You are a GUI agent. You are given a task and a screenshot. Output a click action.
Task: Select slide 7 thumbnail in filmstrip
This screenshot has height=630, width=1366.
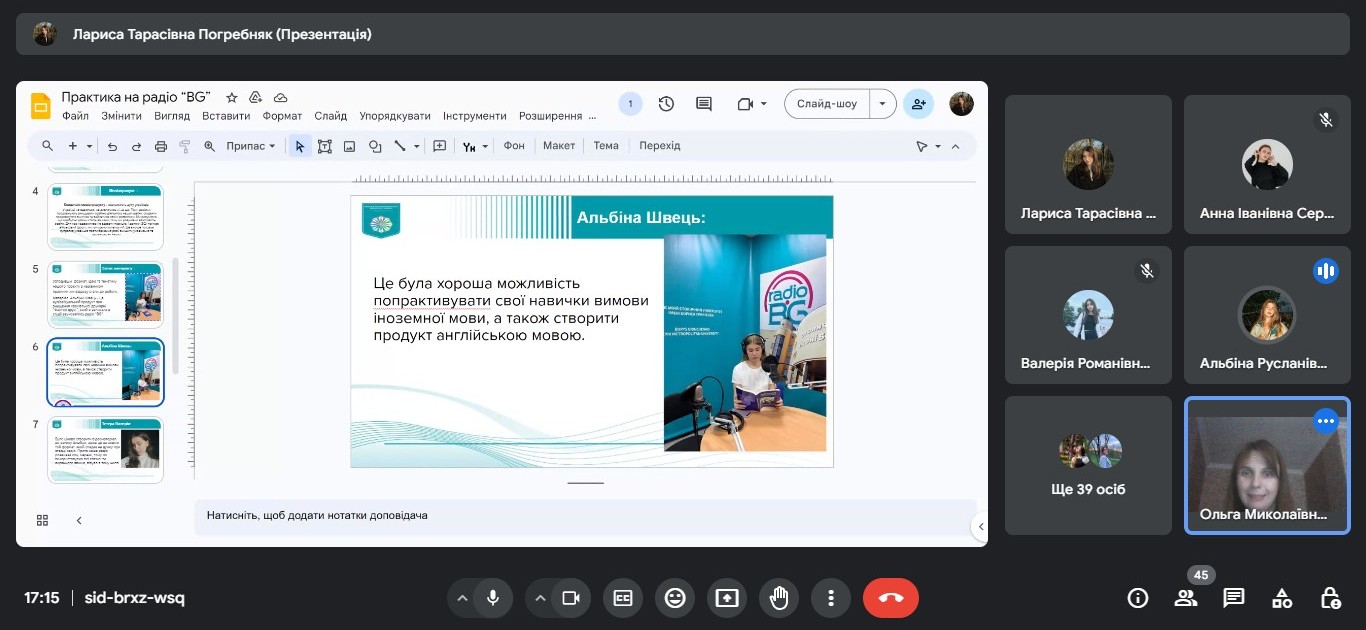[x=105, y=449]
